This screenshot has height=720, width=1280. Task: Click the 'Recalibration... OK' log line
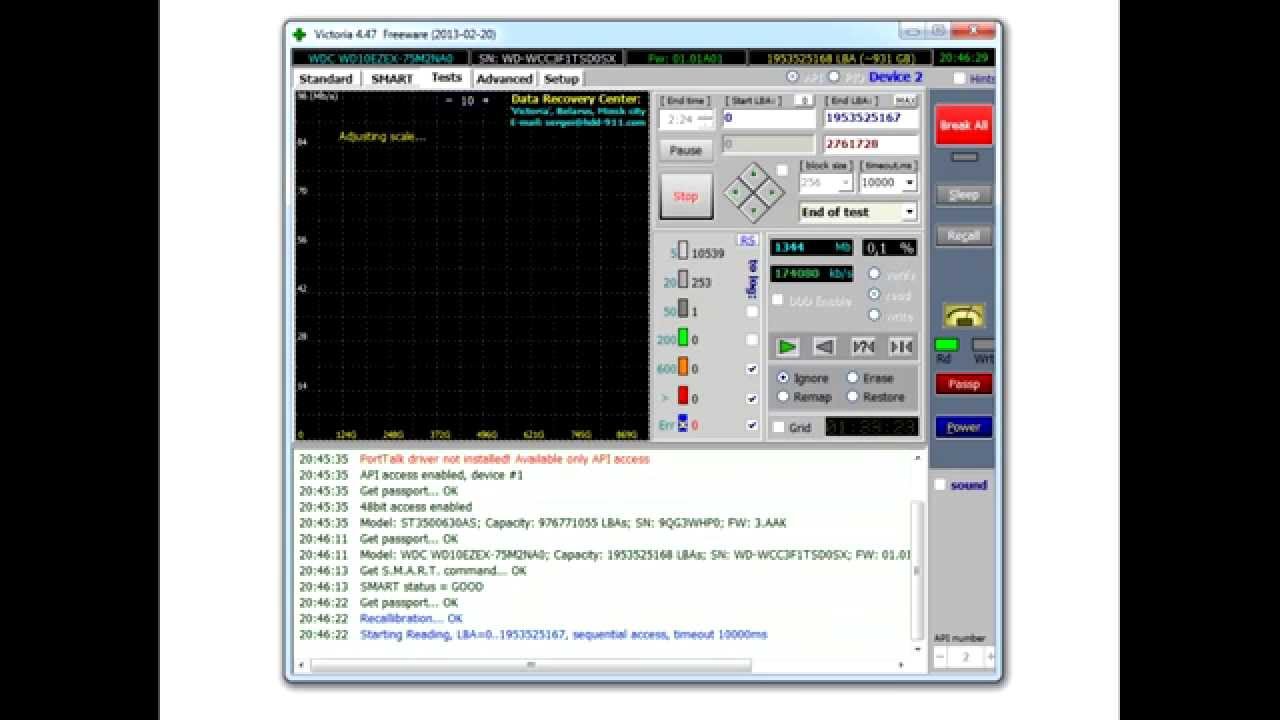[411, 619]
